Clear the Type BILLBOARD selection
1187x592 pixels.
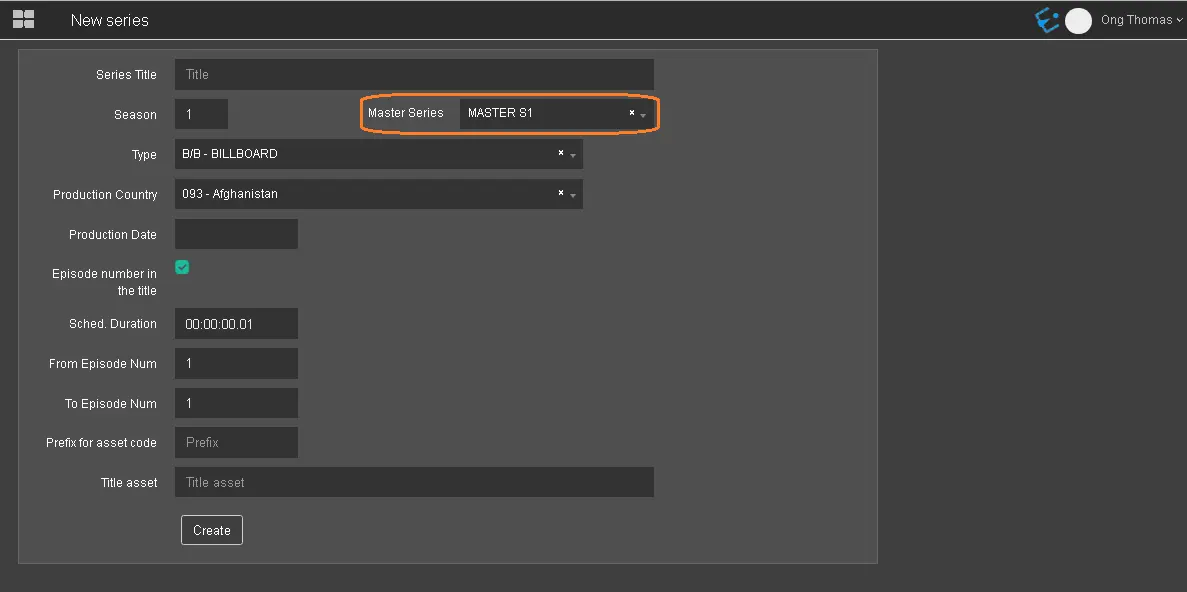click(x=560, y=154)
